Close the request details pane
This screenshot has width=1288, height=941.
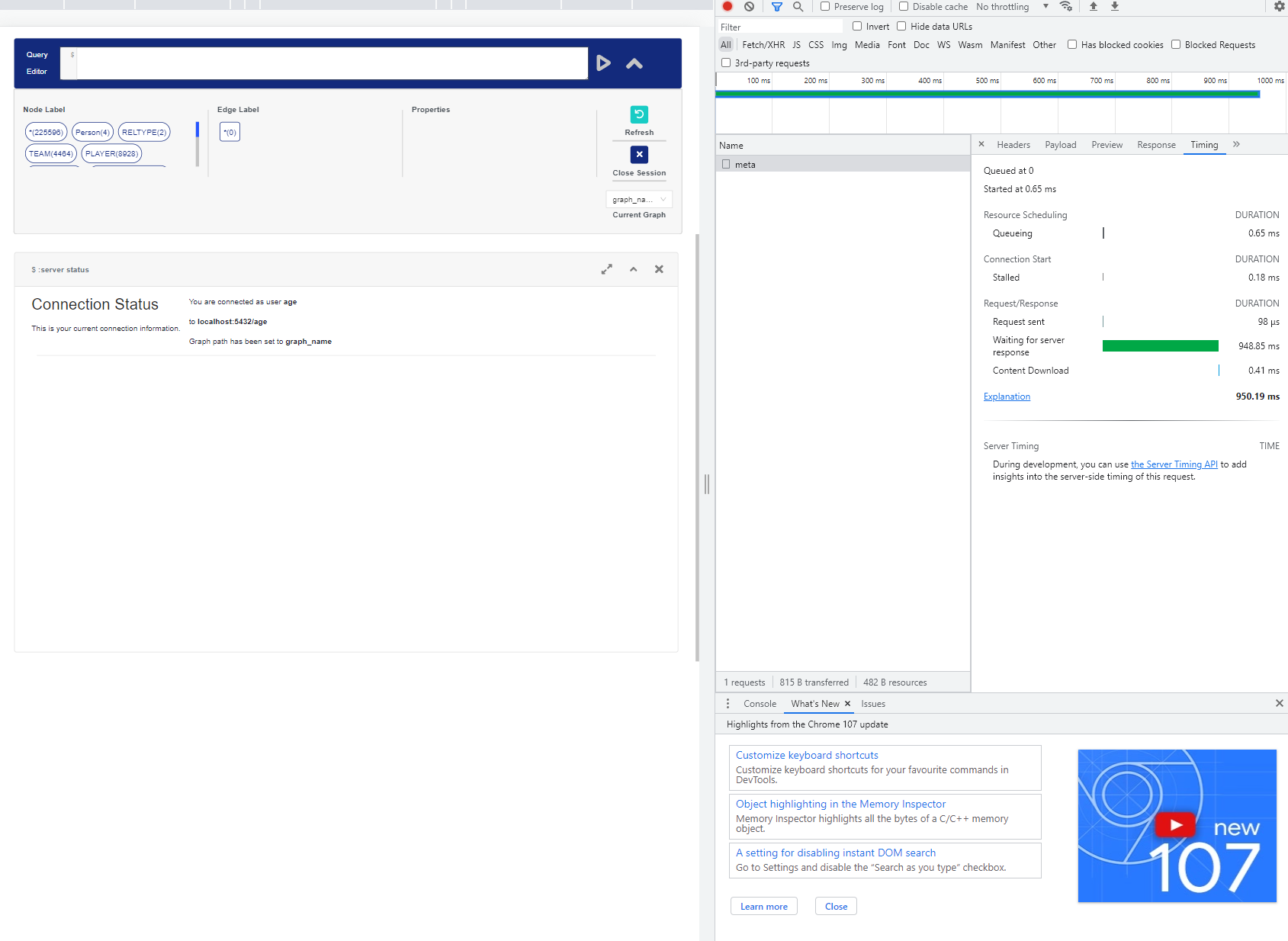[981, 144]
